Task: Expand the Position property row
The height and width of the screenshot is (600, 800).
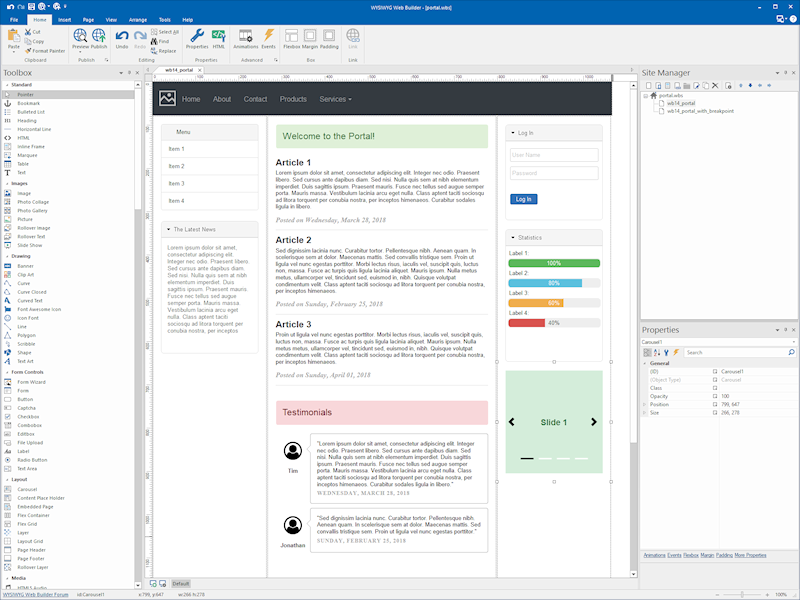Action: coord(644,404)
